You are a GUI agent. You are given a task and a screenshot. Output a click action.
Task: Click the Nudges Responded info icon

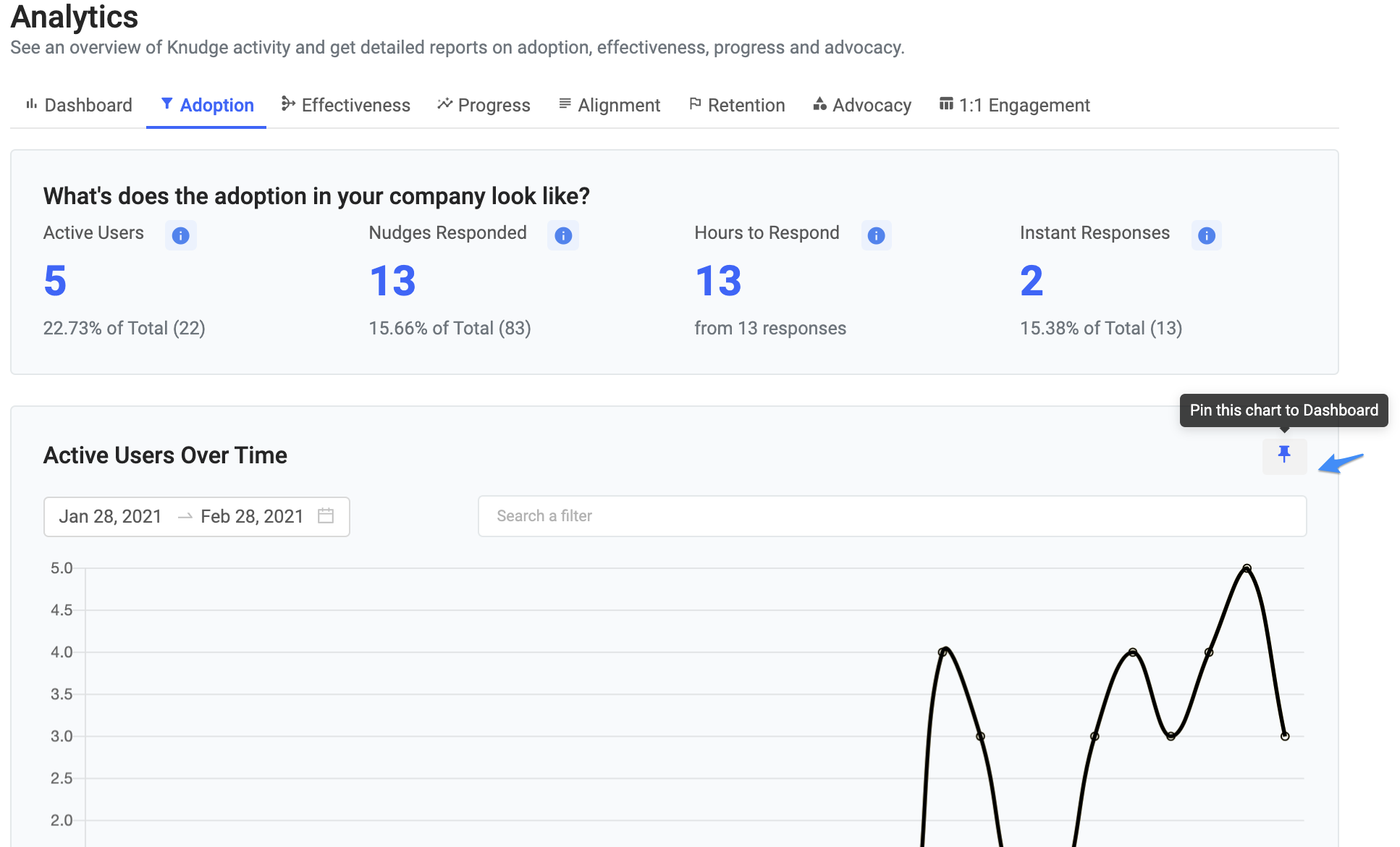point(563,235)
